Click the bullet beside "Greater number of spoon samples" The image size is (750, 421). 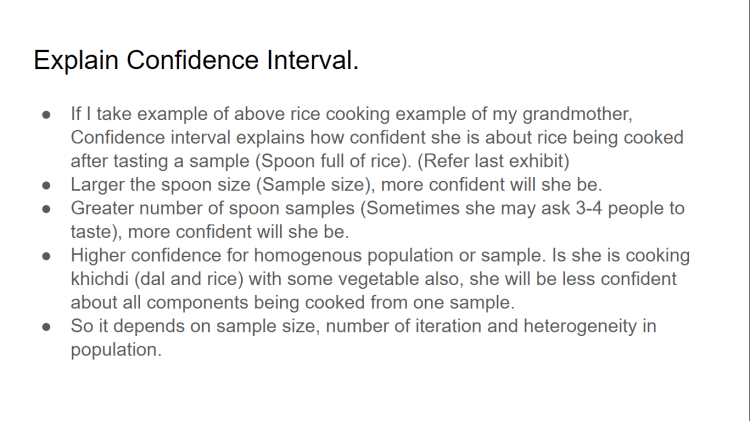tap(46, 208)
